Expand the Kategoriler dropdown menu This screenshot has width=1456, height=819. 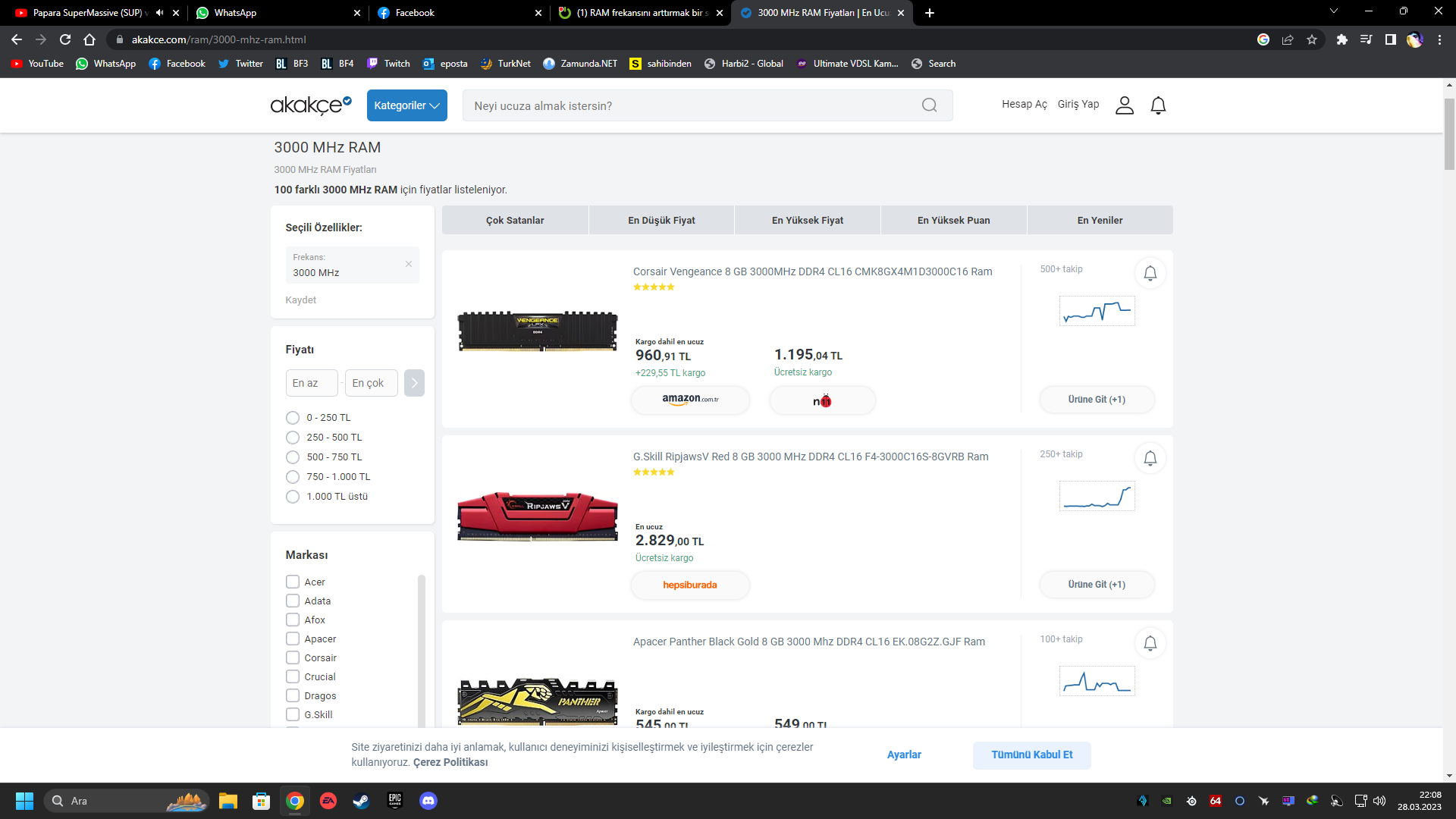[x=406, y=105]
